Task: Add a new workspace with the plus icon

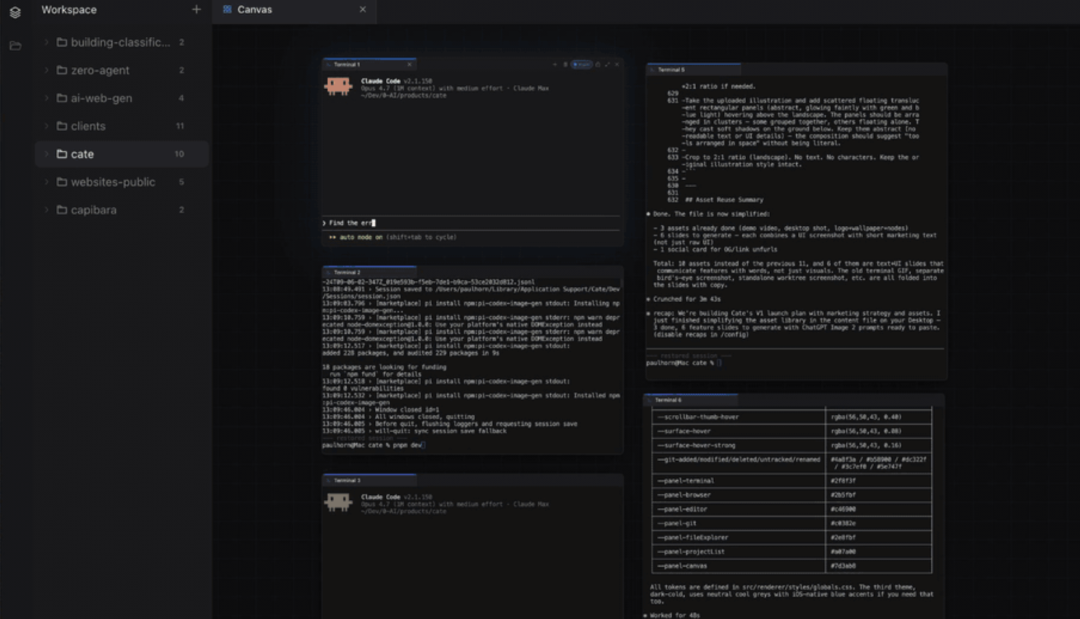Action: (196, 10)
